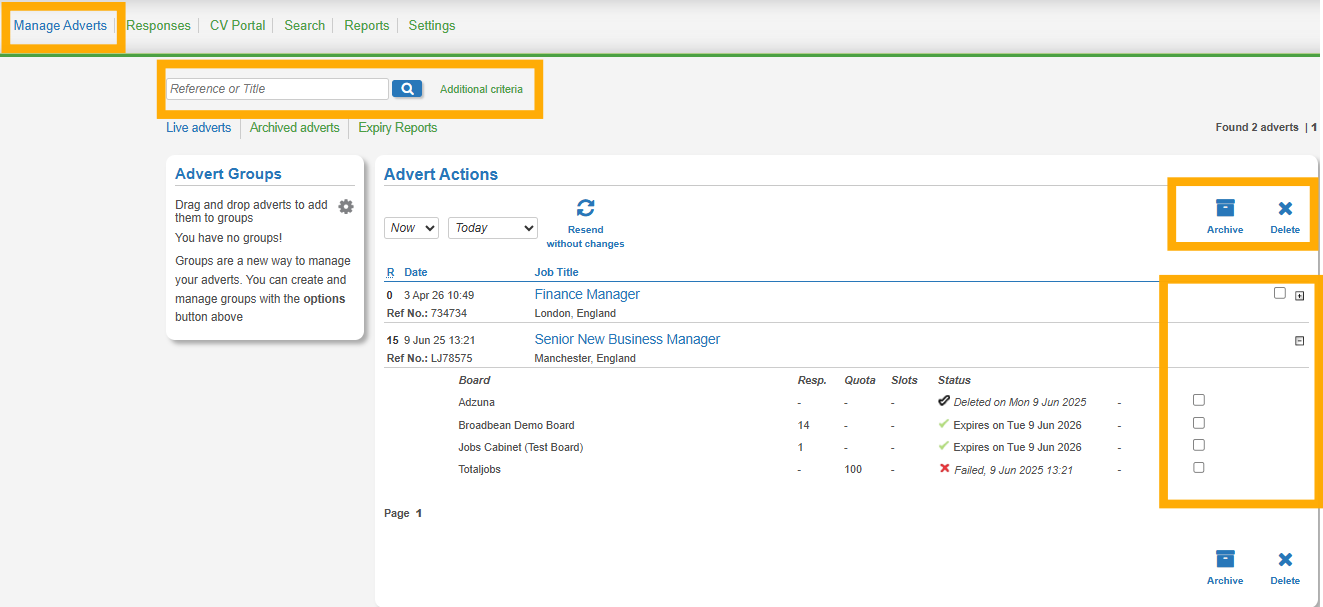Viewport: 1323px width, 607px height.
Task: Expand the Finance Manager advert row
Action: [x=1300, y=296]
